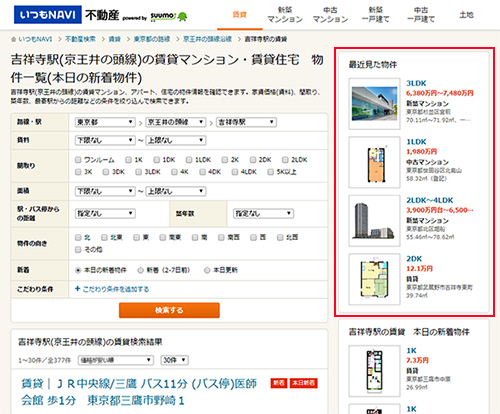Open the 2LDK~4LDK listing title link

pyautogui.click(x=430, y=200)
